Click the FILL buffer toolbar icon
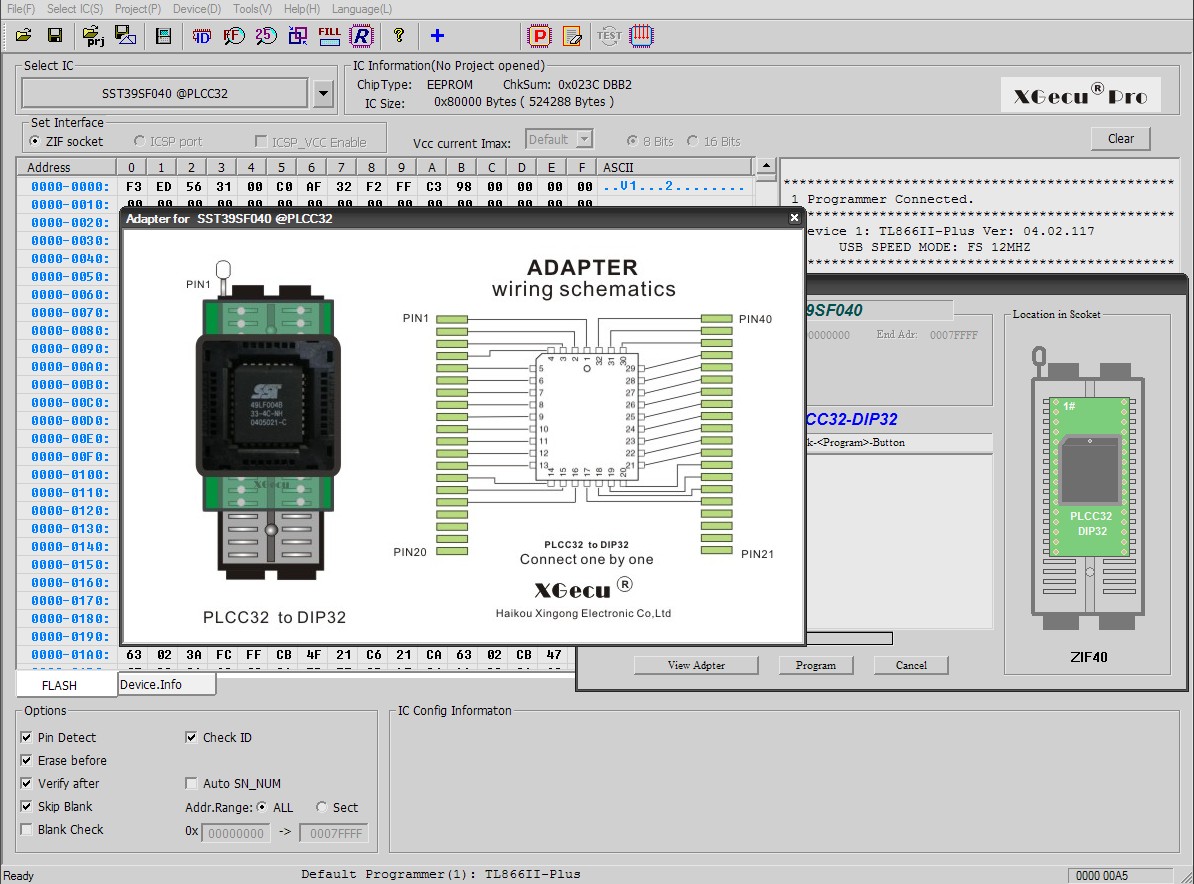The height and width of the screenshot is (884, 1194). click(x=329, y=36)
